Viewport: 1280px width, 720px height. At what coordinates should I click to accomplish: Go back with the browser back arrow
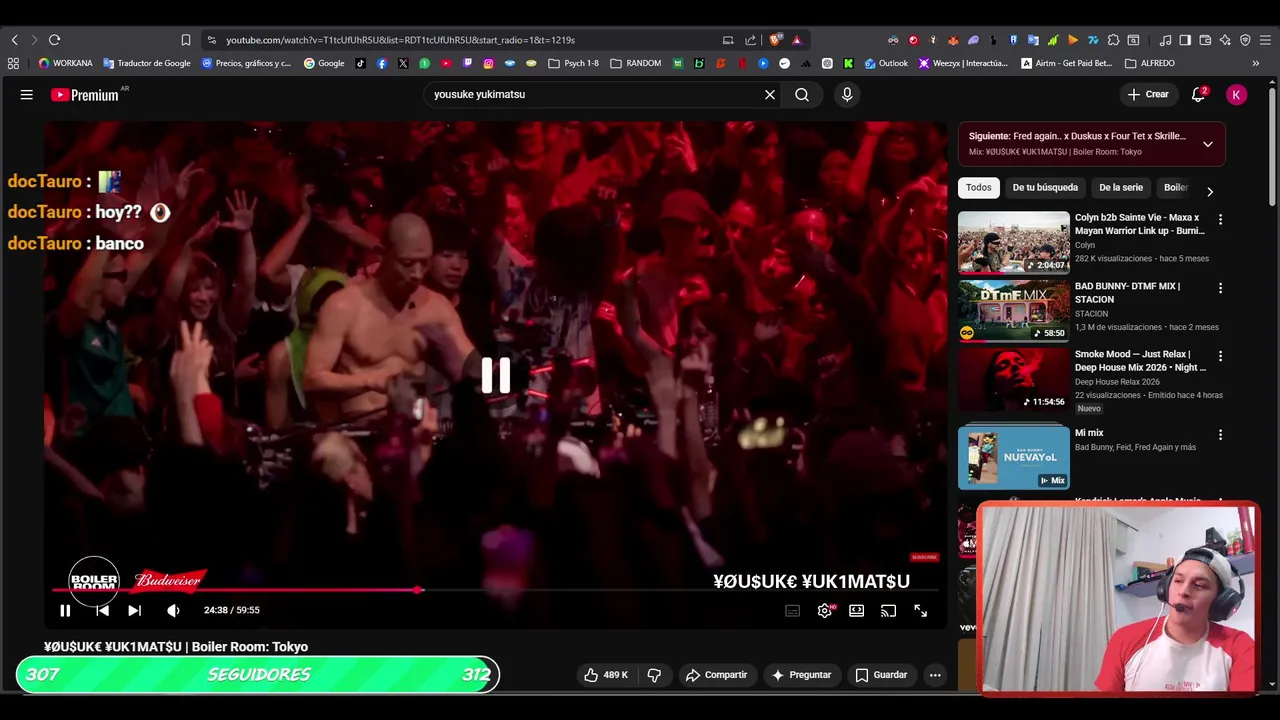(15, 40)
